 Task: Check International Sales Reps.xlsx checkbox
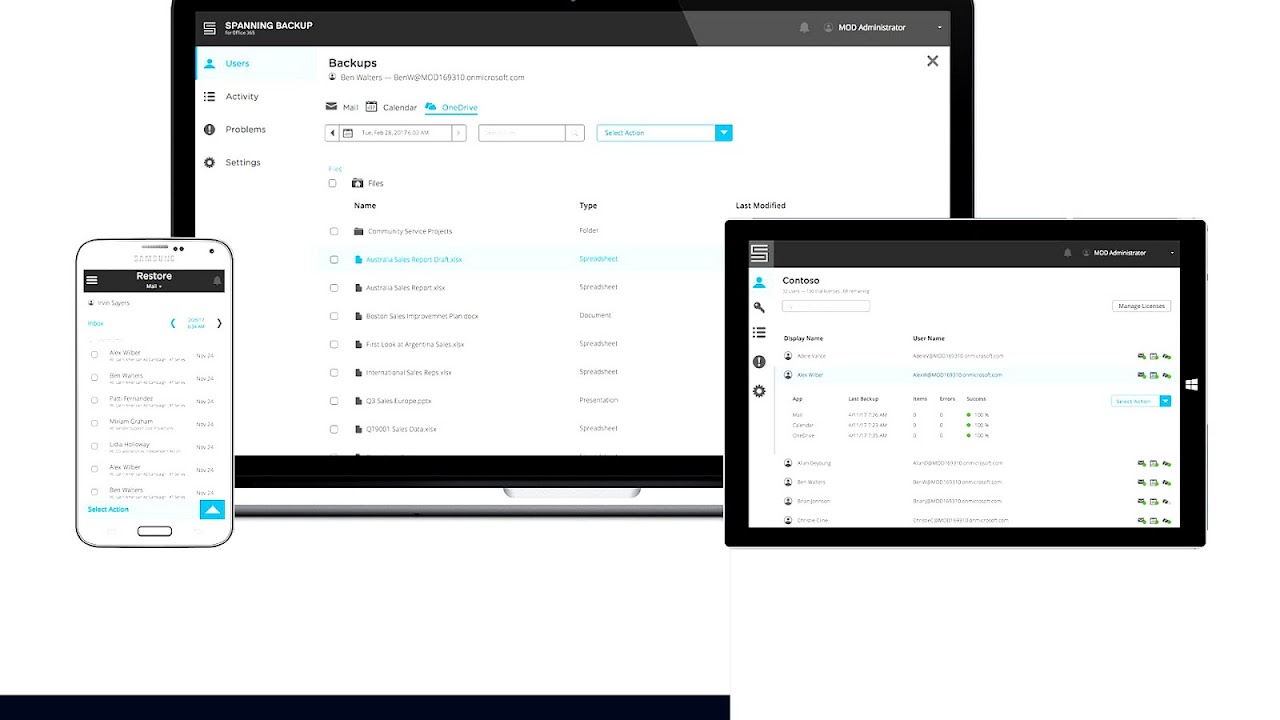pyautogui.click(x=334, y=372)
